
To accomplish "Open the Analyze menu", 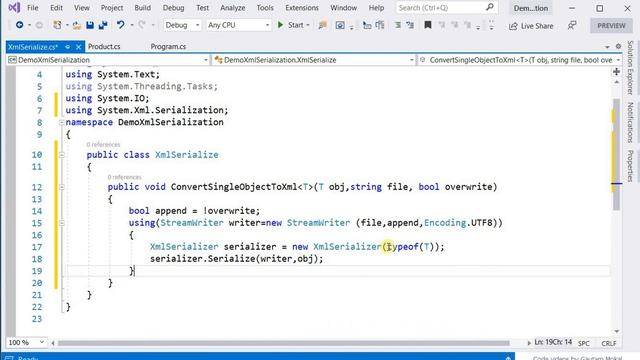I will tap(233, 8).
